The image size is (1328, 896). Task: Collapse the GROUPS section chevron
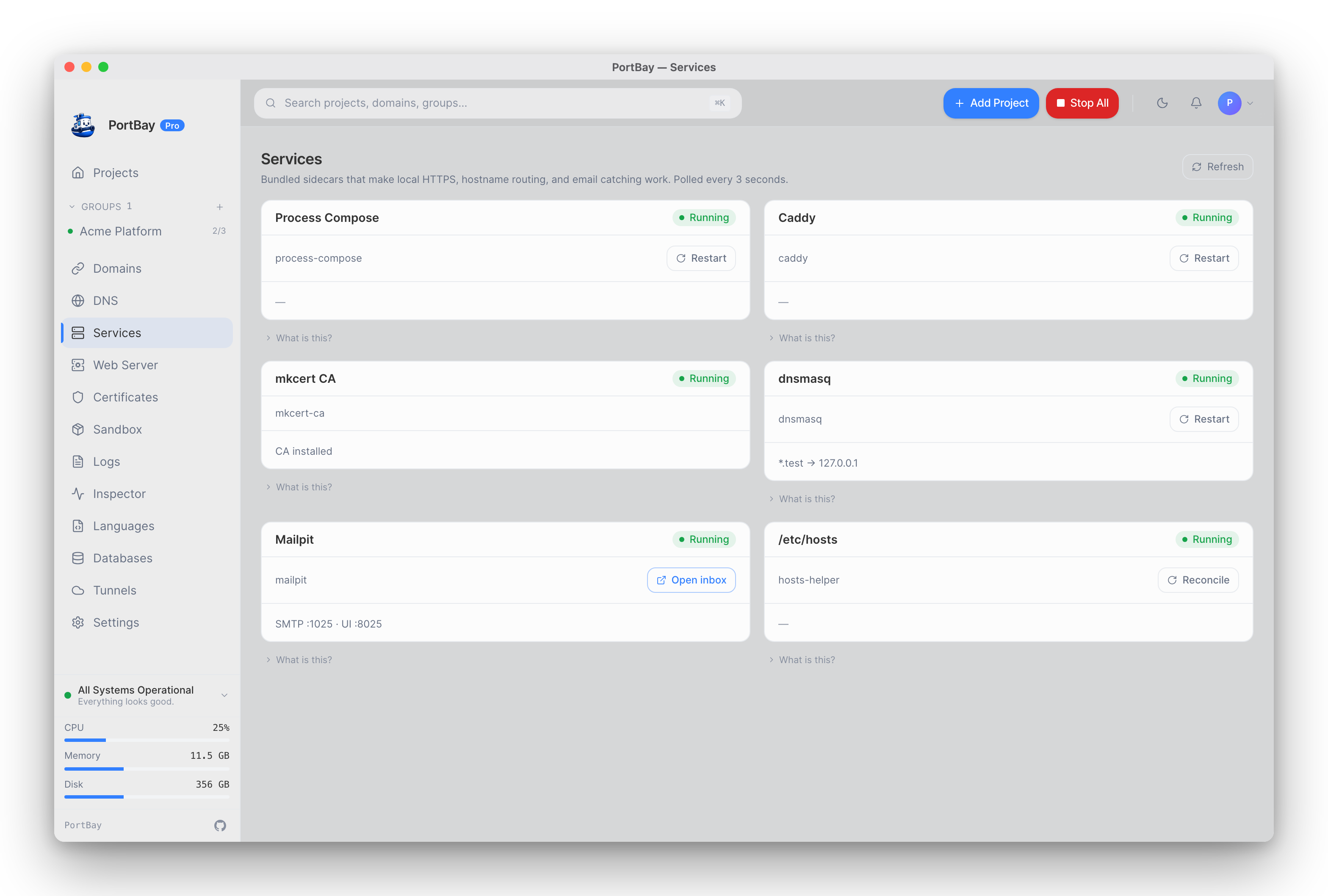click(72, 207)
